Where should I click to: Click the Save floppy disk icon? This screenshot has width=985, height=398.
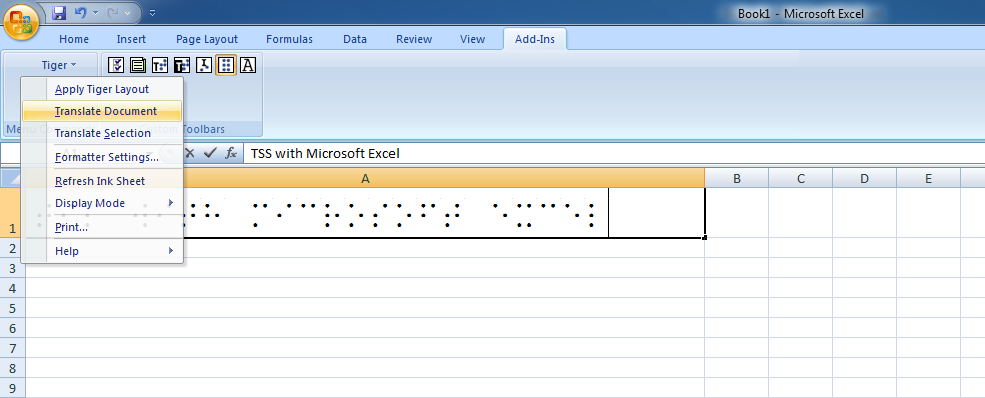[59, 12]
